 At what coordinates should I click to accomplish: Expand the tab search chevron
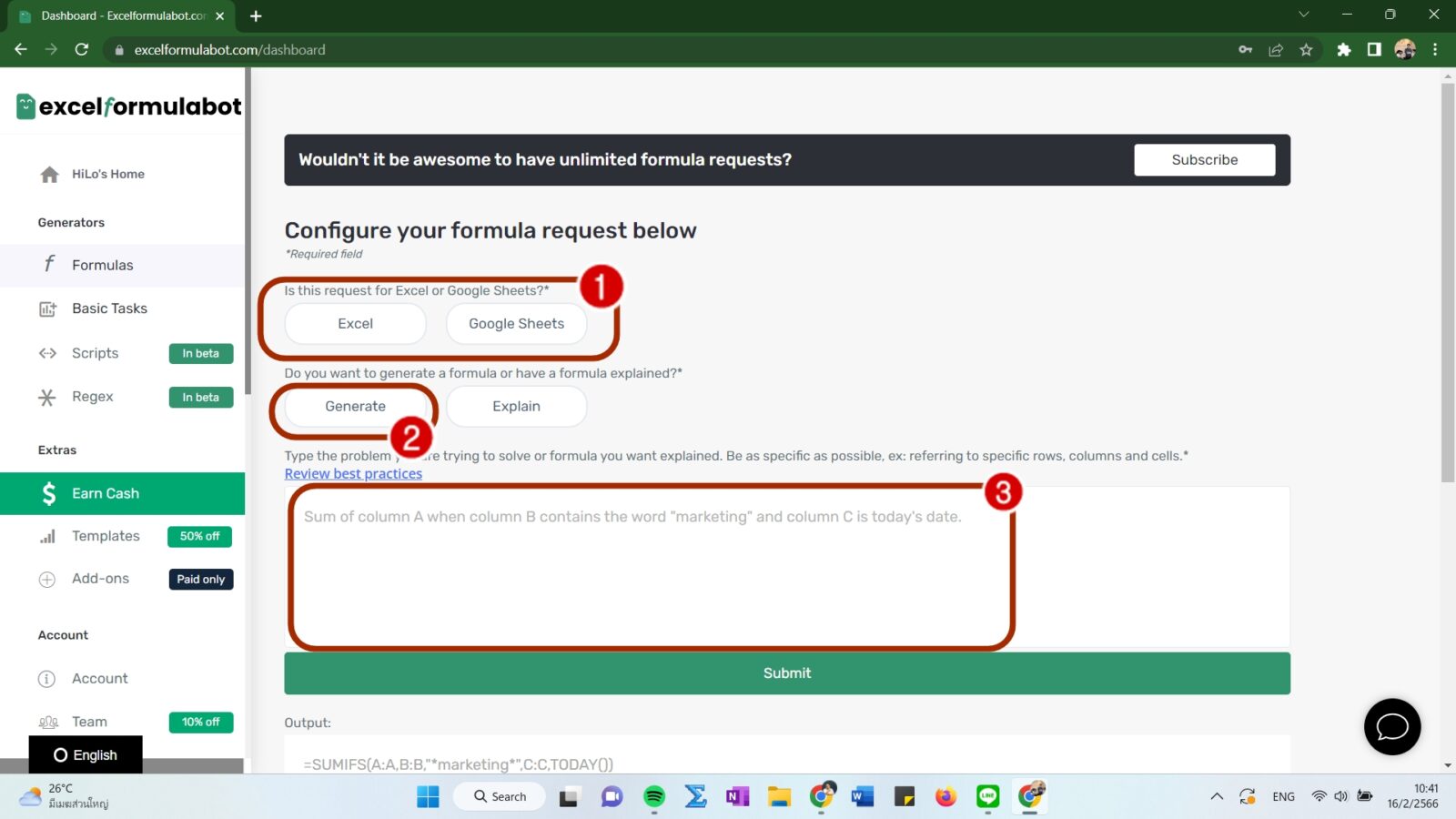pos(1303,15)
